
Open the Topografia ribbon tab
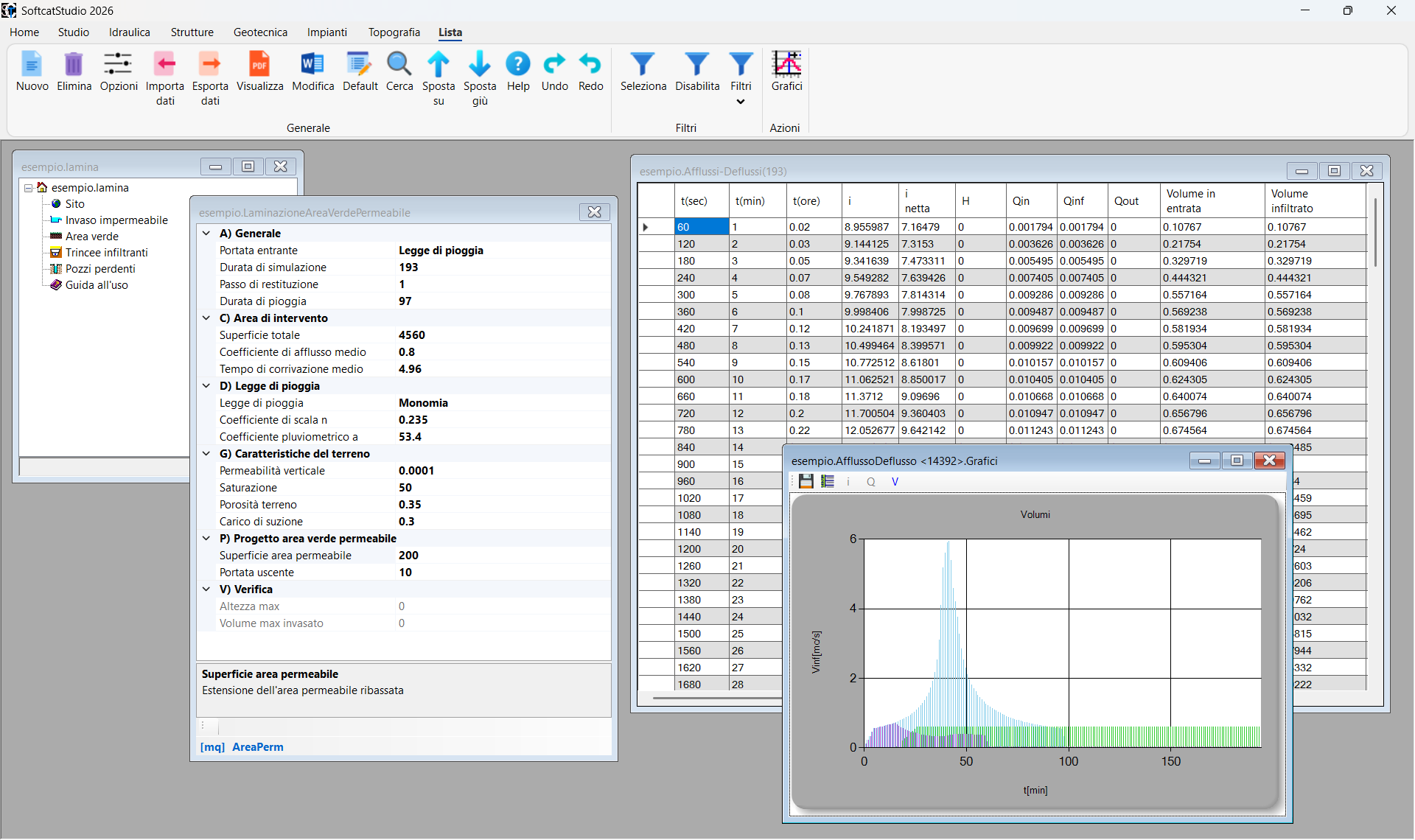394,32
